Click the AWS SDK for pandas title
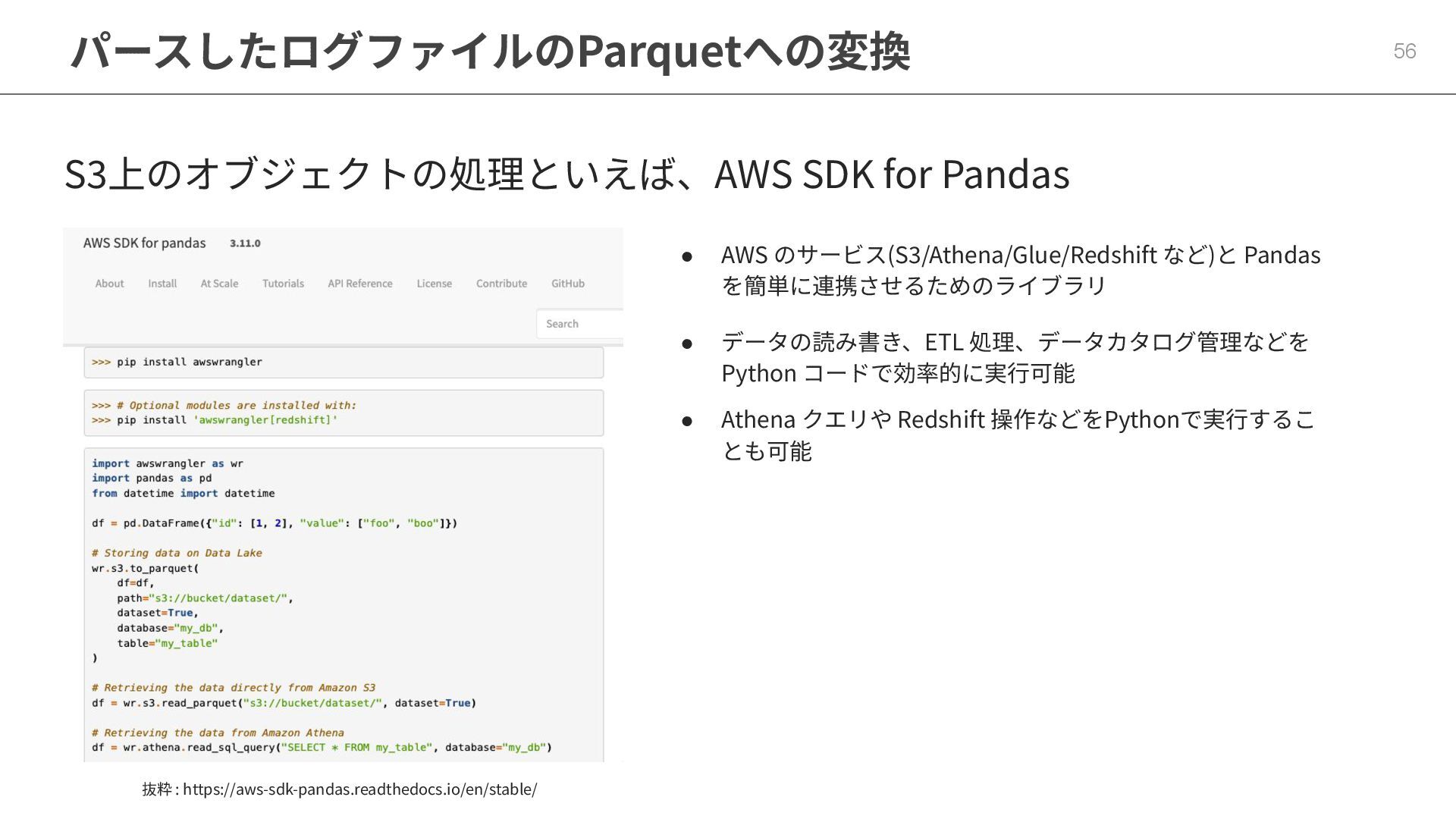1456x819 pixels. (x=144, y=243)
